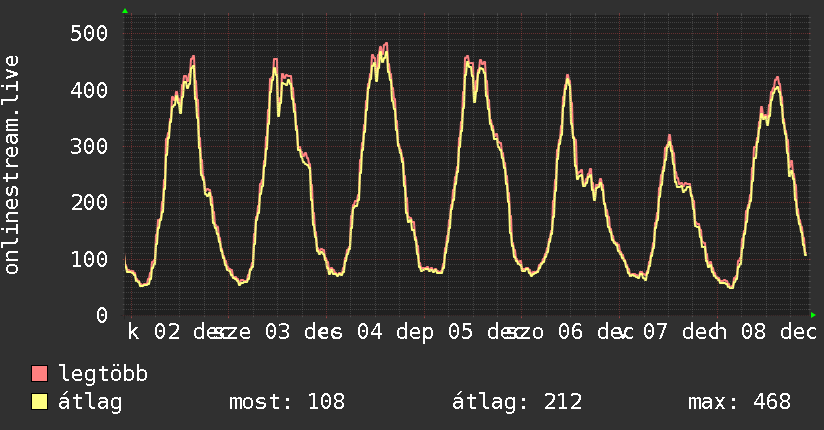Select the átlag legend label beside yellow swatch
The width and height of the screenshot is (824, 430).
(x=90, y=402)
